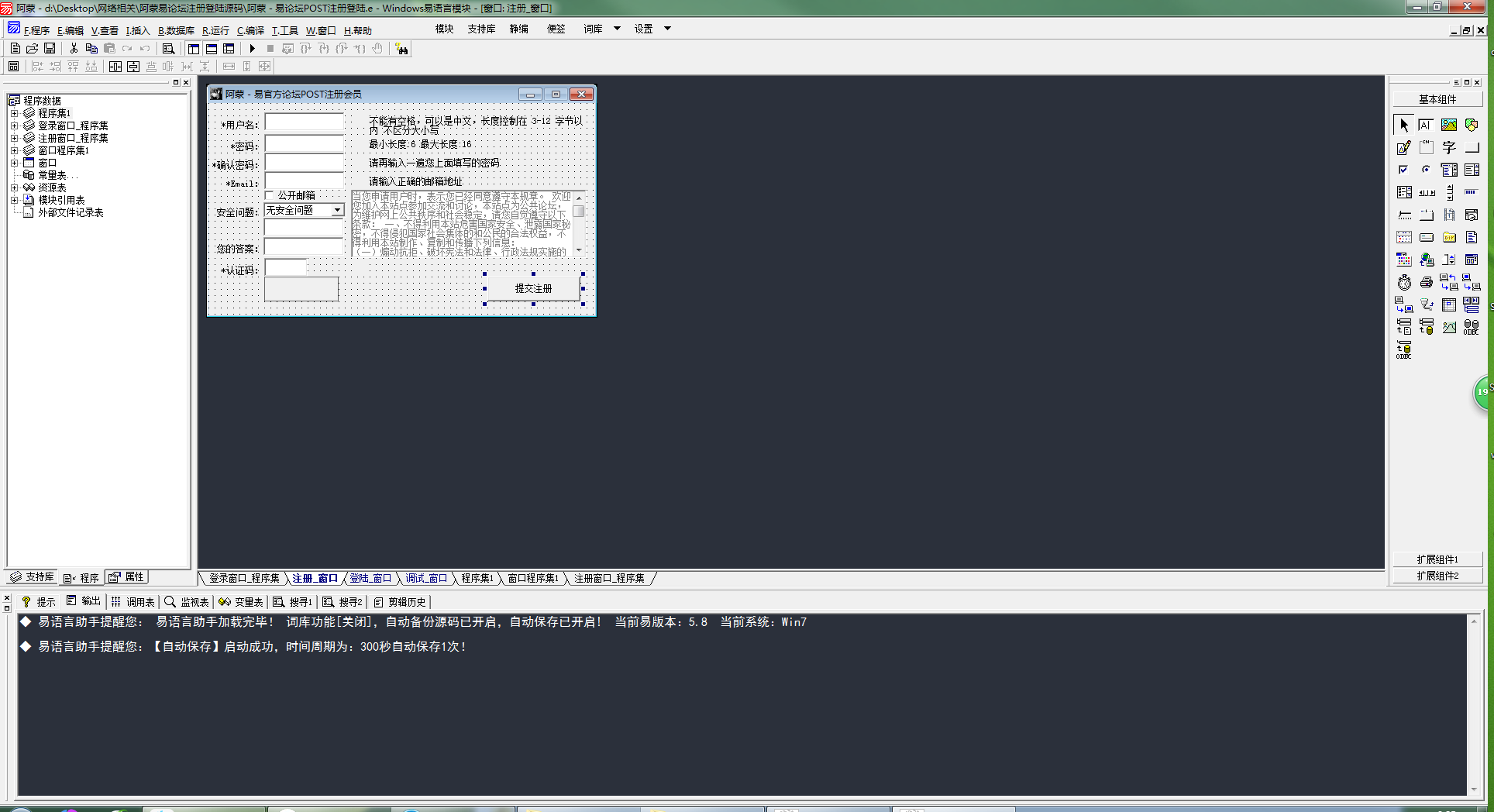Open the 安全问题 combo box dropdown
This screenshot has width=1494, height=812.
(x=337, y=210)
